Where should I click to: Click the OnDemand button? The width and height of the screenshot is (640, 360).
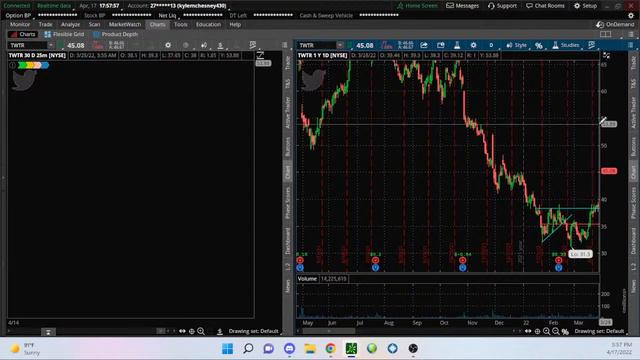615,24
